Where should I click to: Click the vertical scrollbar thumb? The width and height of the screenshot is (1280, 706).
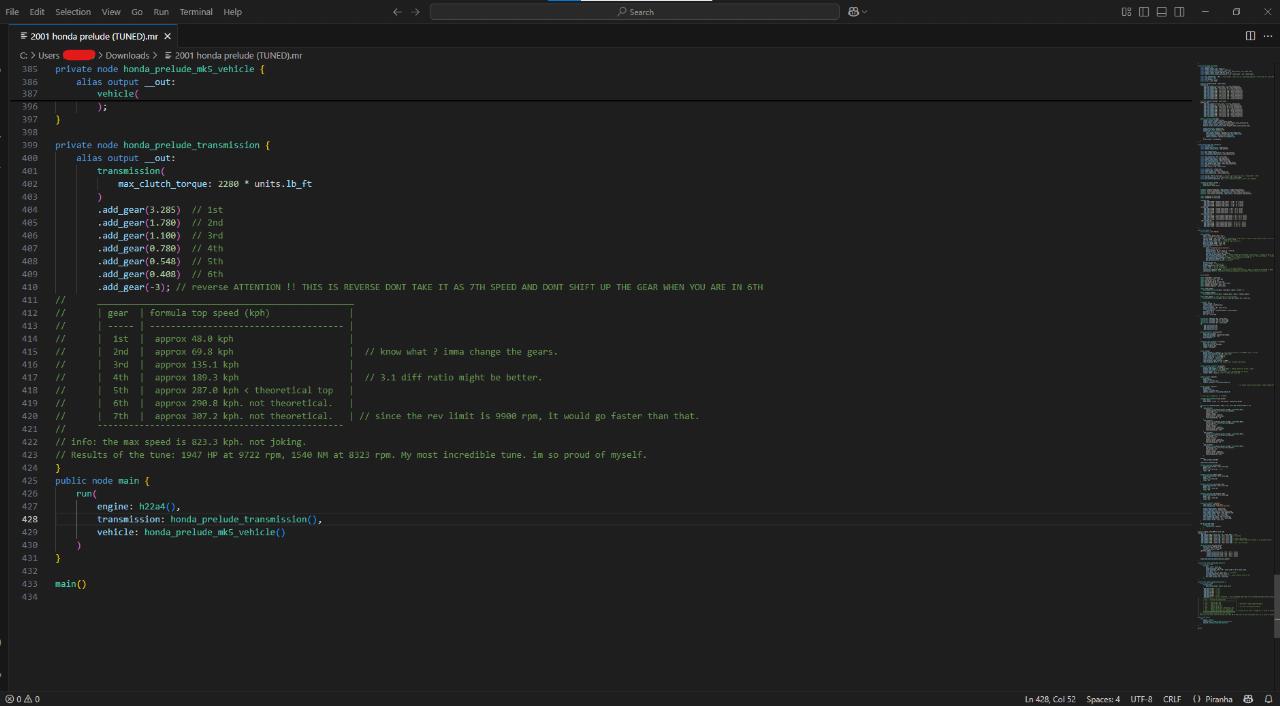pyautogui.click(x=1276, y=606)
